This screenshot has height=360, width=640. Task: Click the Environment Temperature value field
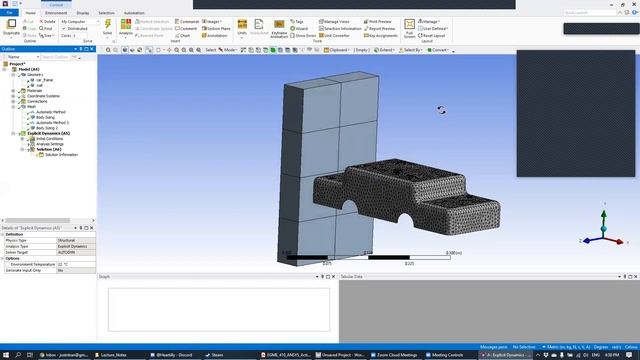pyautogui.click(x=76, y=264)
